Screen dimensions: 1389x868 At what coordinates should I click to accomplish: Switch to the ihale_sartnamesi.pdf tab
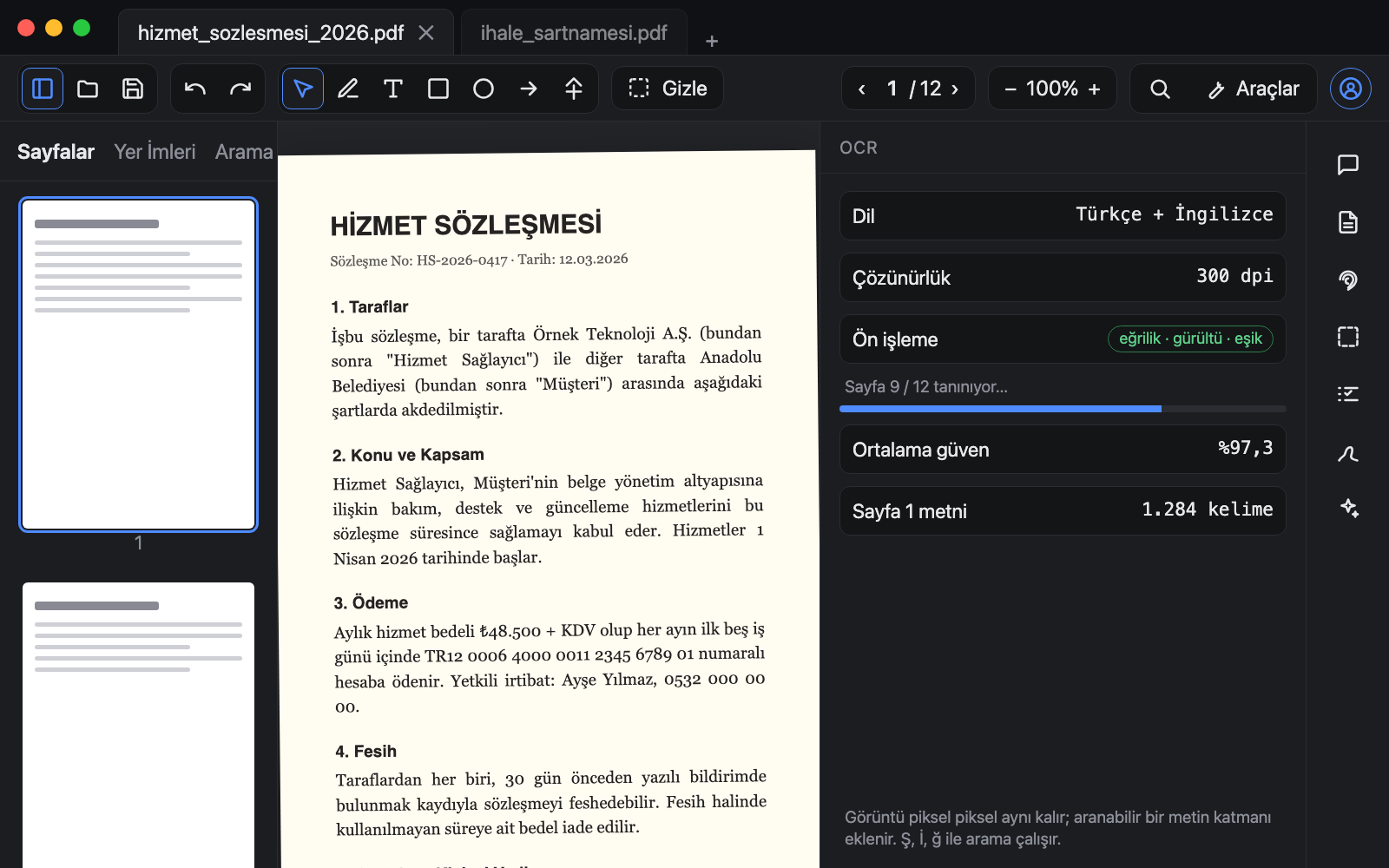pyautogui.click(x=574, y=33)
